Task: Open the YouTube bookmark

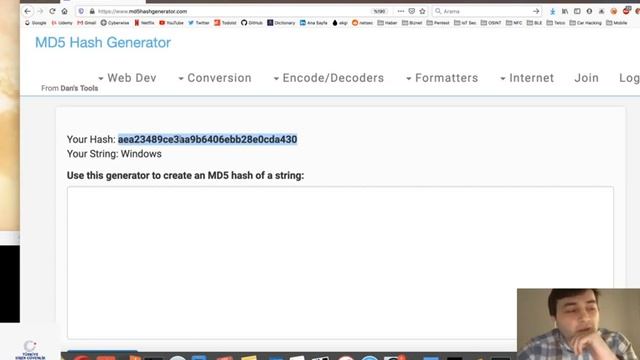Action: point(171,23)
